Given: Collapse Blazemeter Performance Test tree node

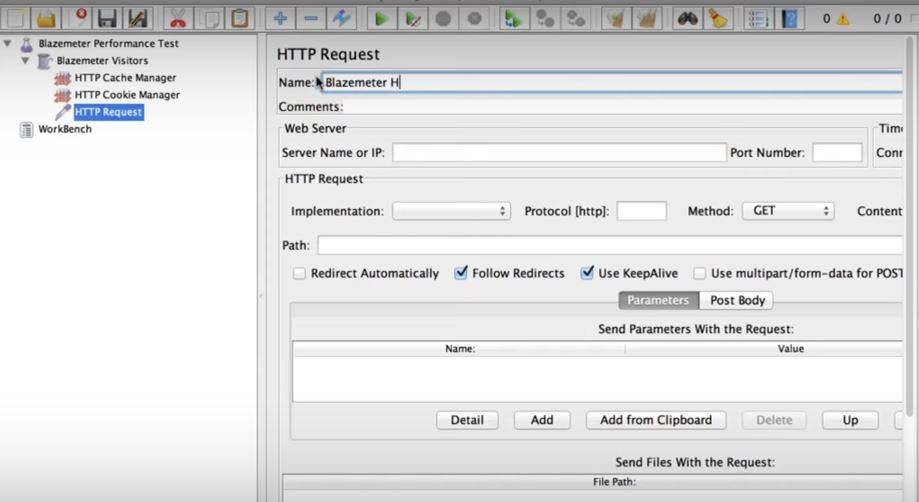Looking at the screenshot, I should pos(8,43).
